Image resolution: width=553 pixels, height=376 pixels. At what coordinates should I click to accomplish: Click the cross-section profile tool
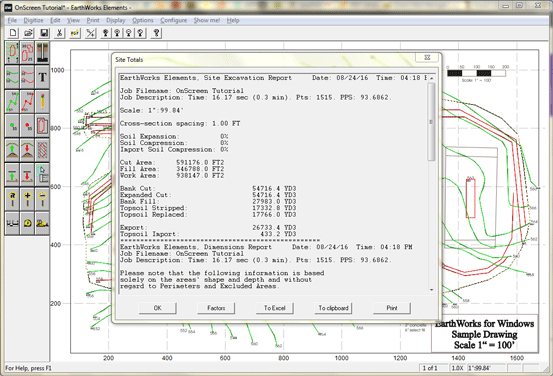[12, 223]
